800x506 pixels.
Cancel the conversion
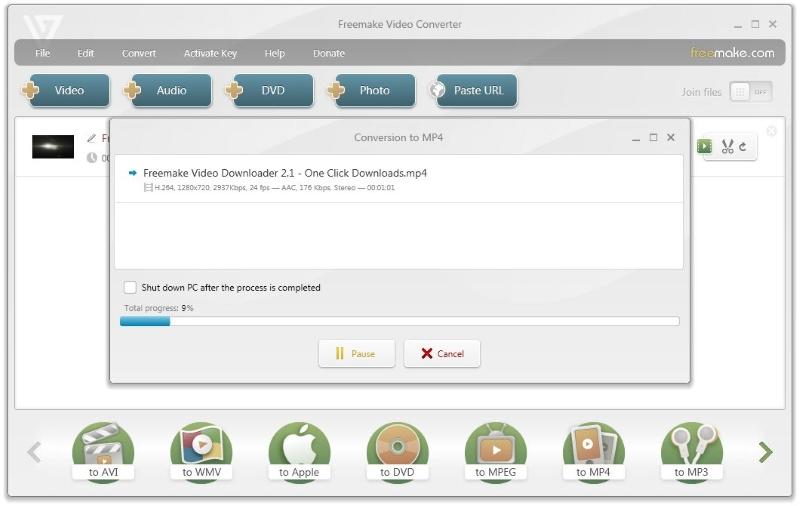coord(442,353)
